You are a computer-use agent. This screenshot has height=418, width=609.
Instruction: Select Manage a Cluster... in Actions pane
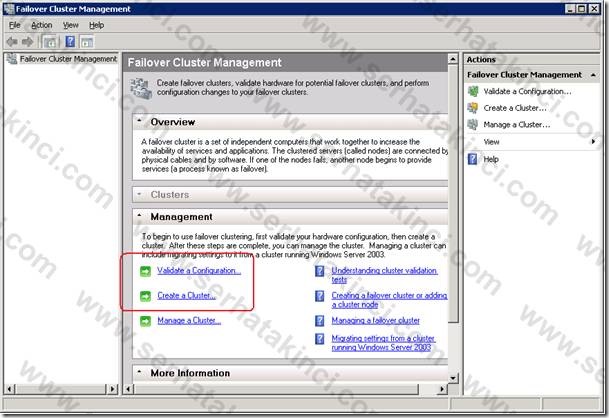[517, 125]
